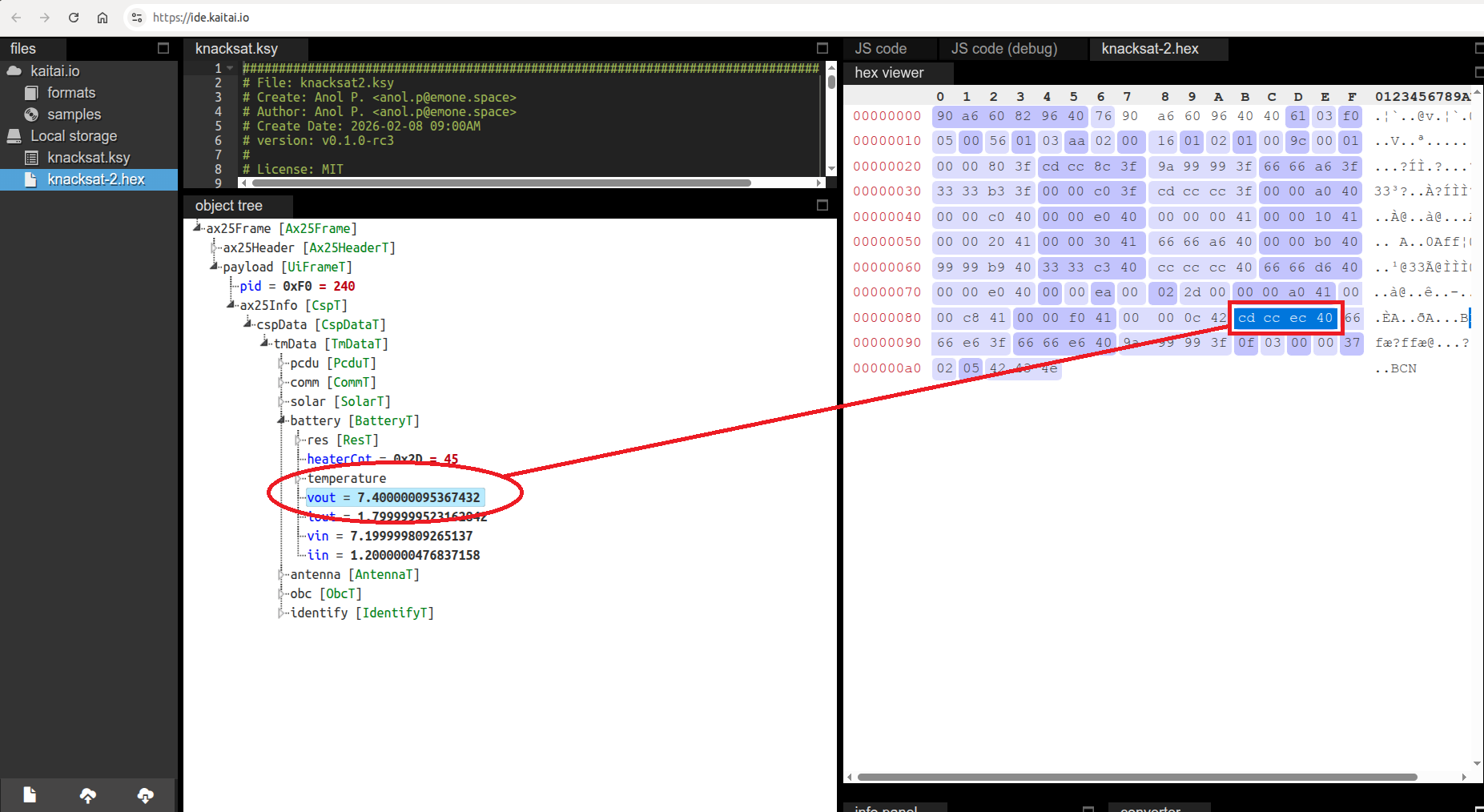
Task: Maximize the knacksat.ksy editor panel
Action: (822, 49)
